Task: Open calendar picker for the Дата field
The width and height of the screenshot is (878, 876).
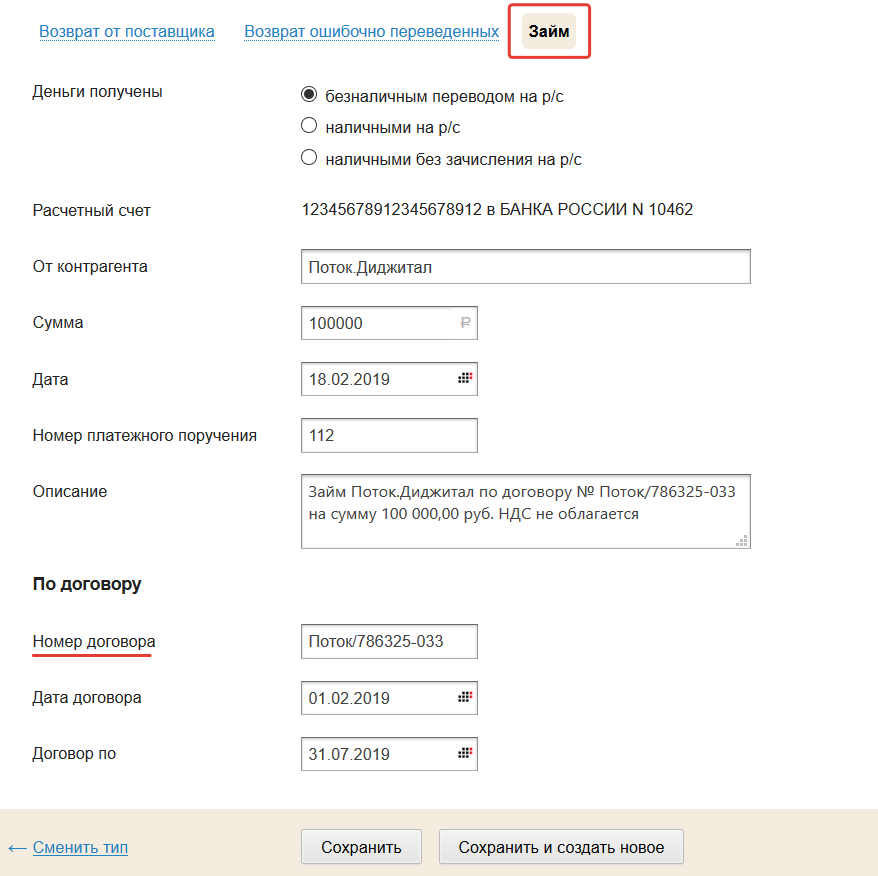Action: 465,379
